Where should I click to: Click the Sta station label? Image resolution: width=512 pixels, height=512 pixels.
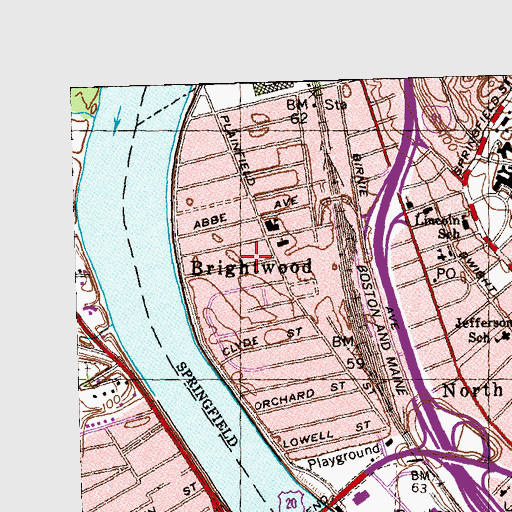(336, 105)
